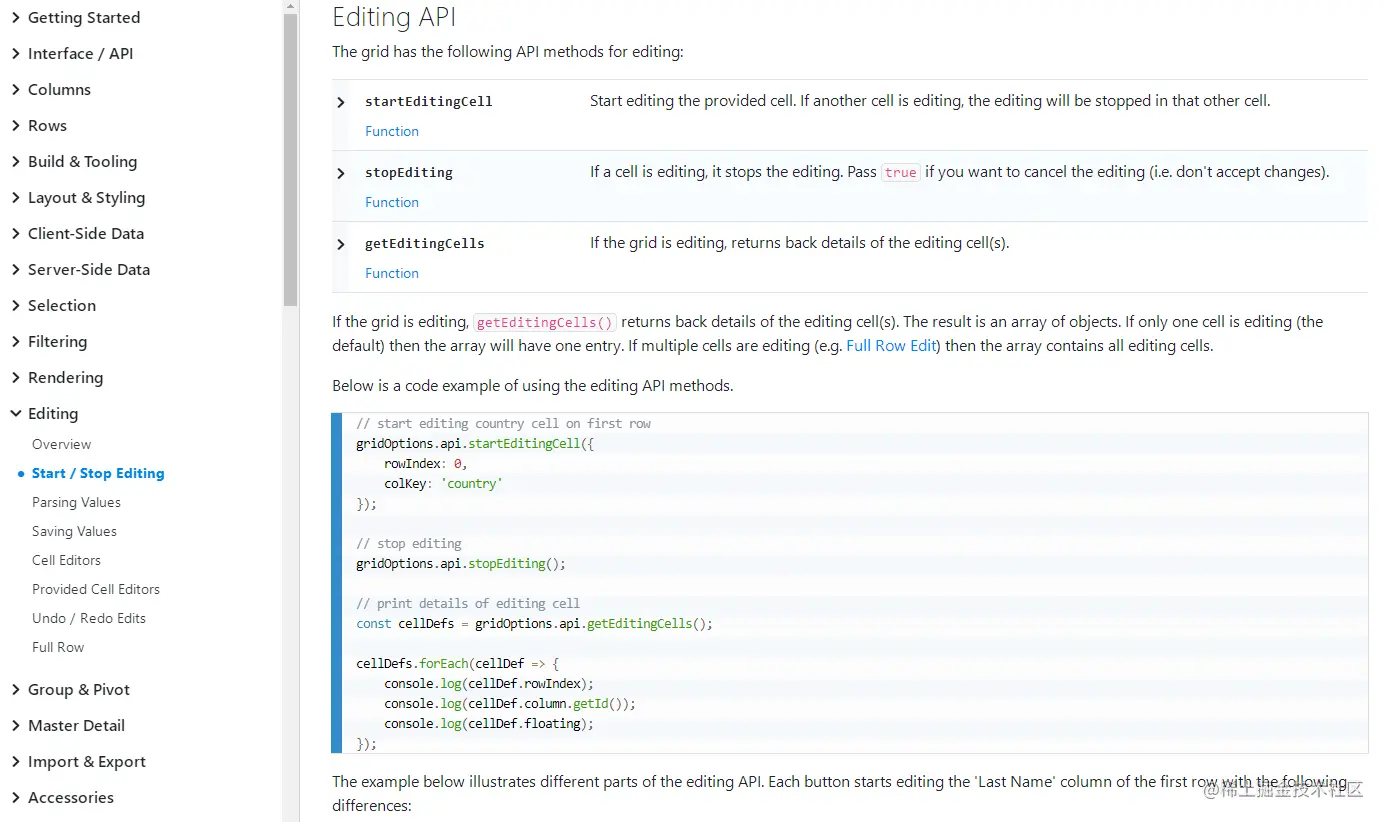This screenshot has width=1386, height=822.
Task: Expand the Selection section chevron
Action: (x=16, y=306)
